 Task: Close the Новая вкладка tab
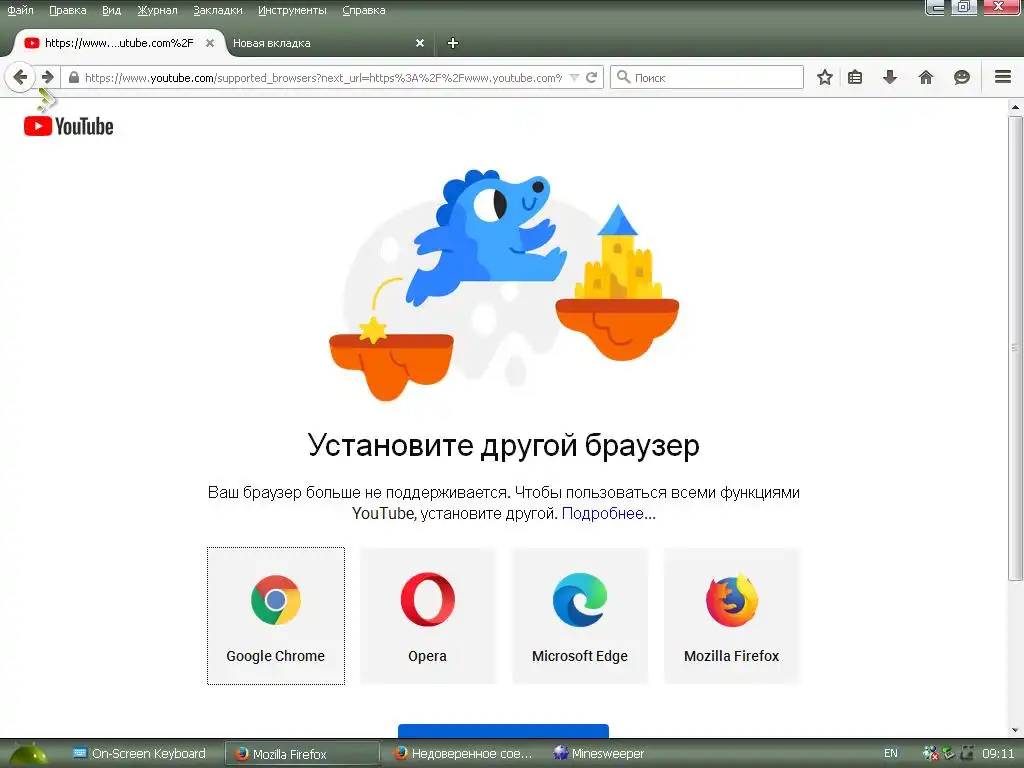click(x=420, y=43)
